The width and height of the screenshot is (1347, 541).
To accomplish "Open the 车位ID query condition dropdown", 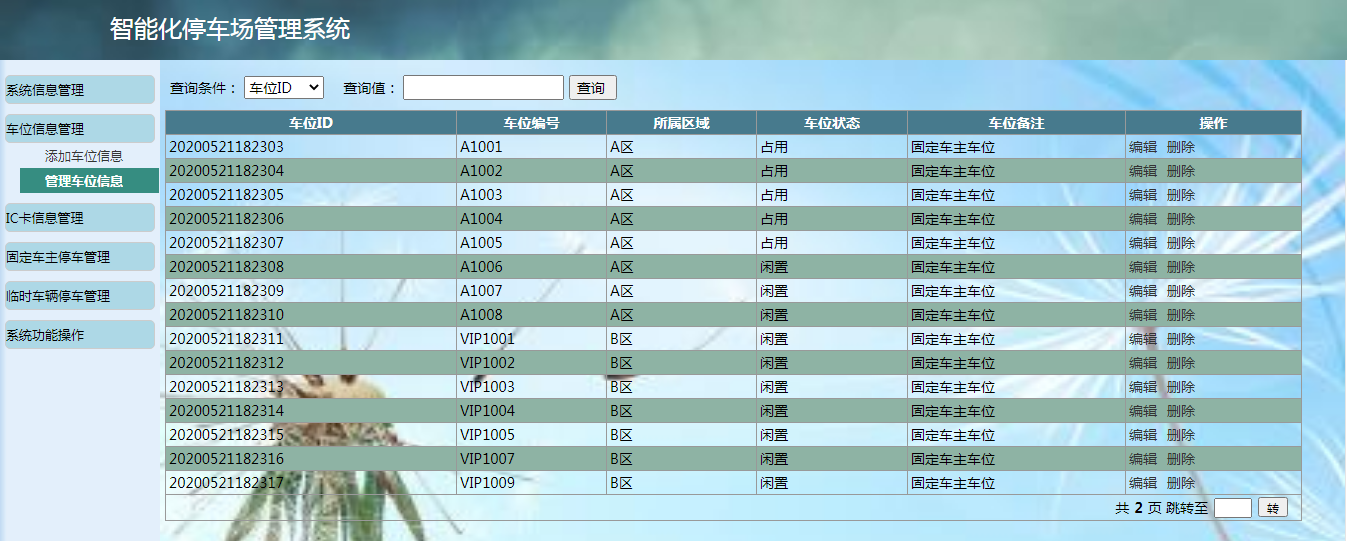I will point(284,88).
